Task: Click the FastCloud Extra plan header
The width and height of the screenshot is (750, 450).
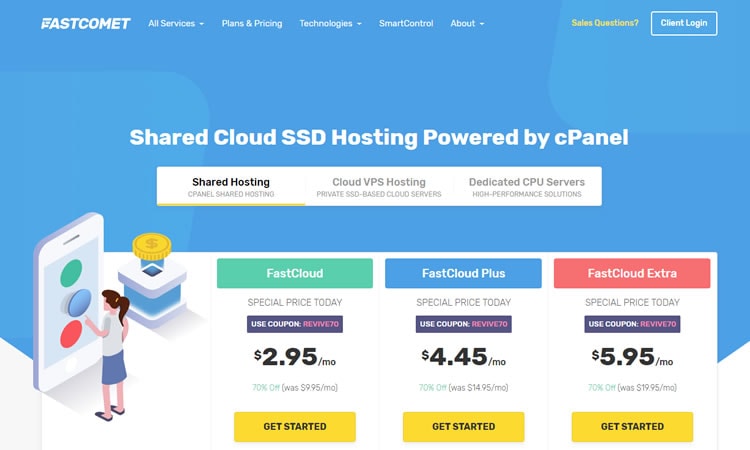Action: click(x=632, y=274)
